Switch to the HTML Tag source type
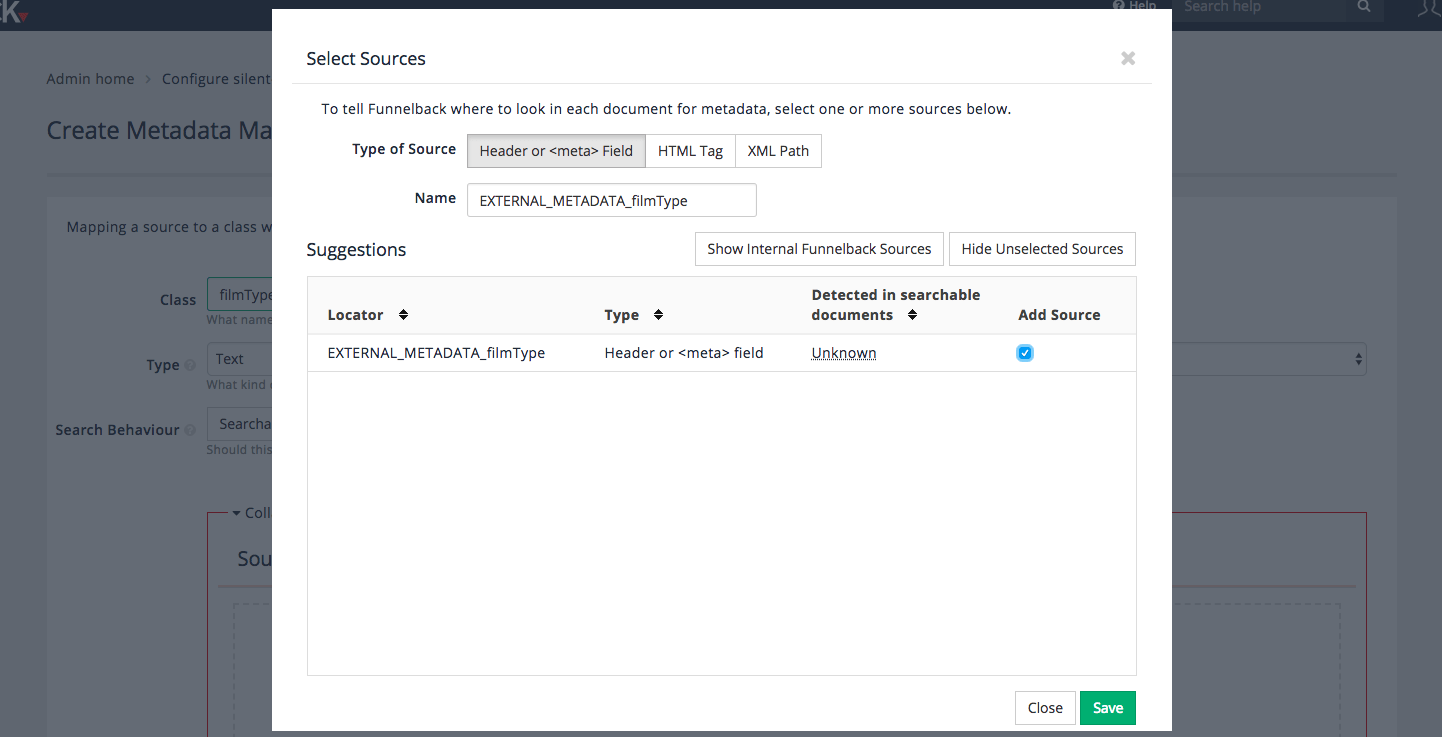Screen dimensions: 1442x737 click(x=690, y=151)
